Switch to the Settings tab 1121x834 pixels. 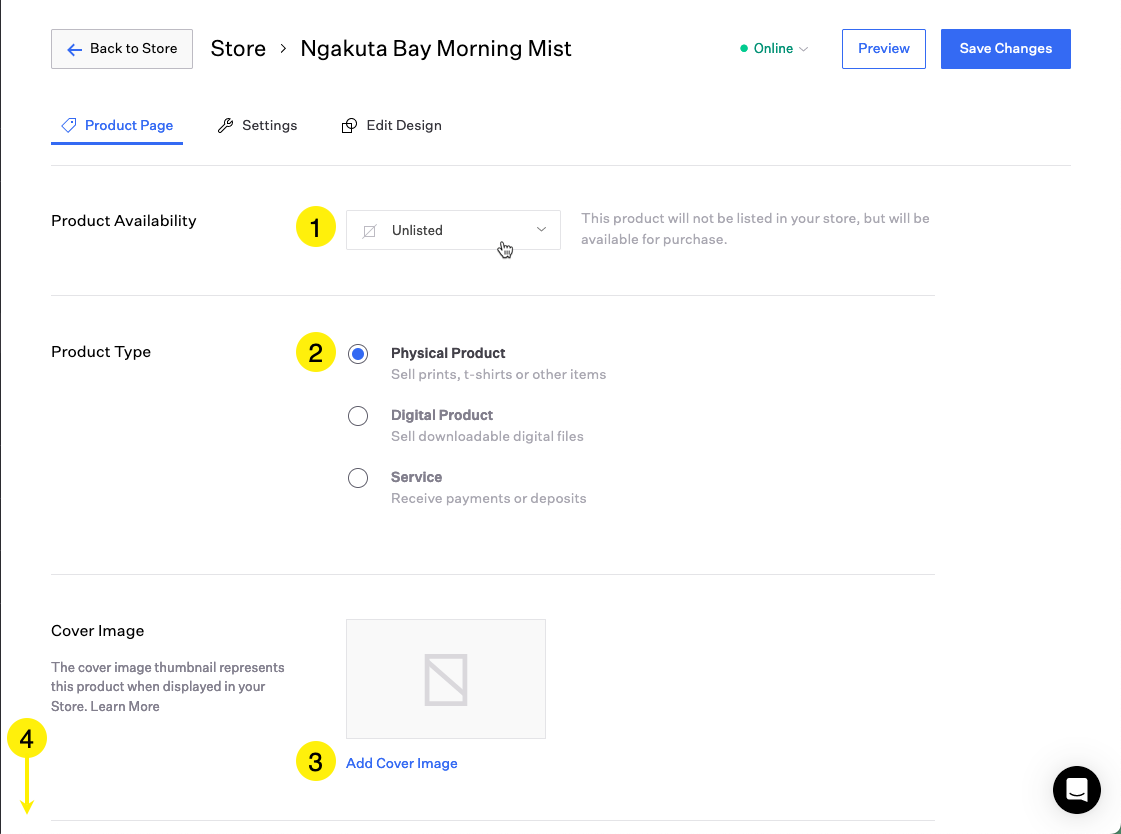(269, 125)
